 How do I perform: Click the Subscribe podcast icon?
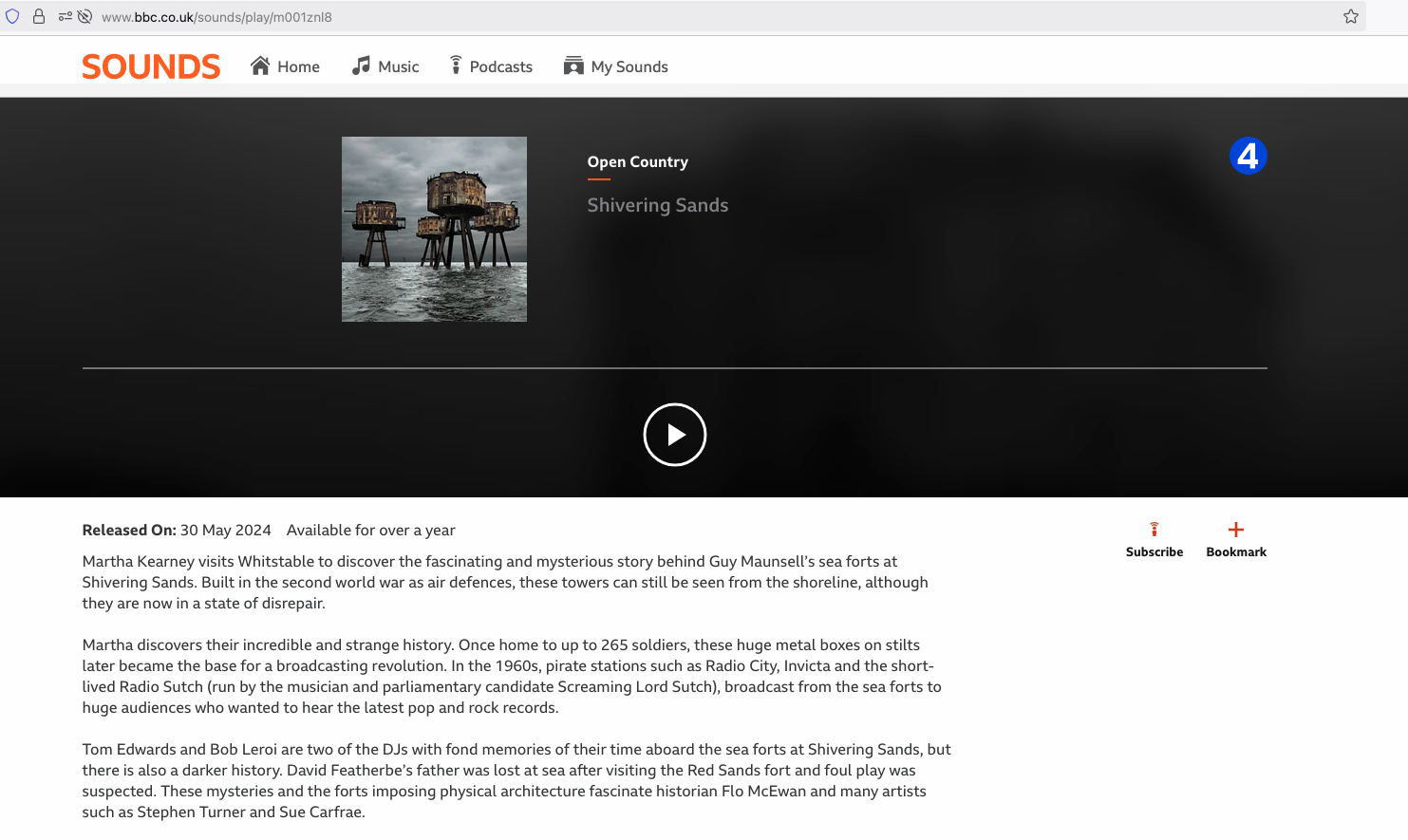coord(1154,530)
